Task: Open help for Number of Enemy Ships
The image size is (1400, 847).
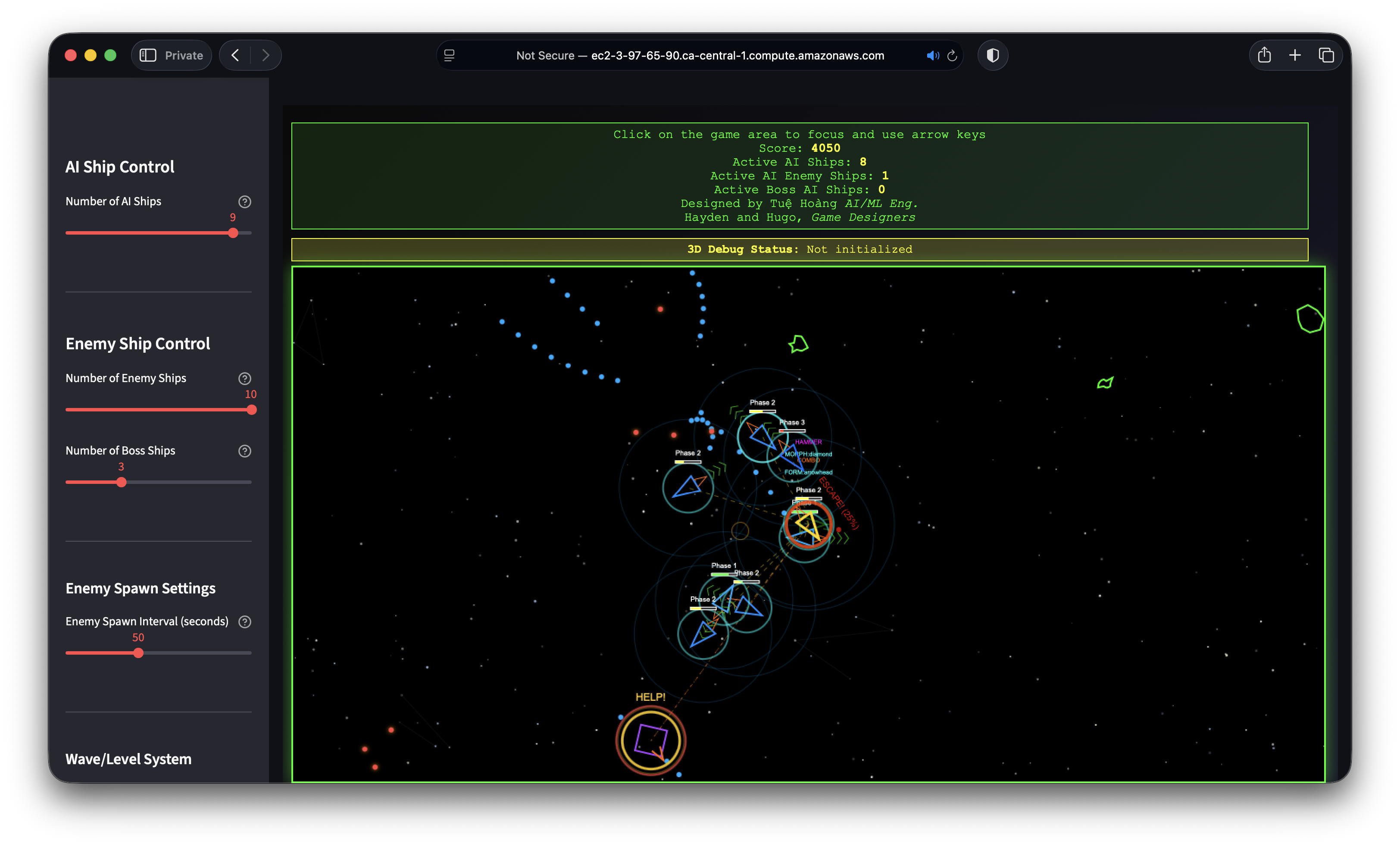Action: coord(244,378)
